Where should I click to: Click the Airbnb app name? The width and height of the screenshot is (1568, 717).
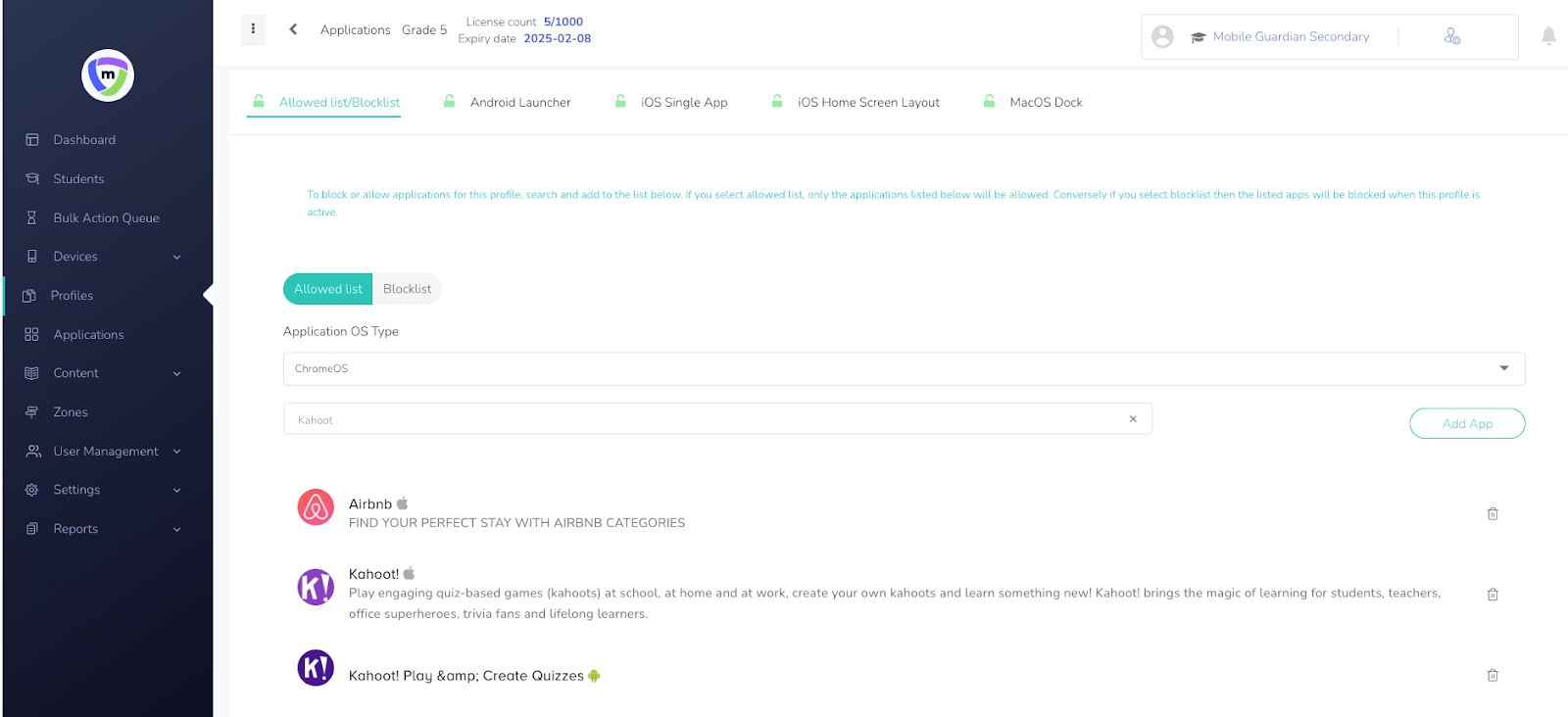click(370, 503)
